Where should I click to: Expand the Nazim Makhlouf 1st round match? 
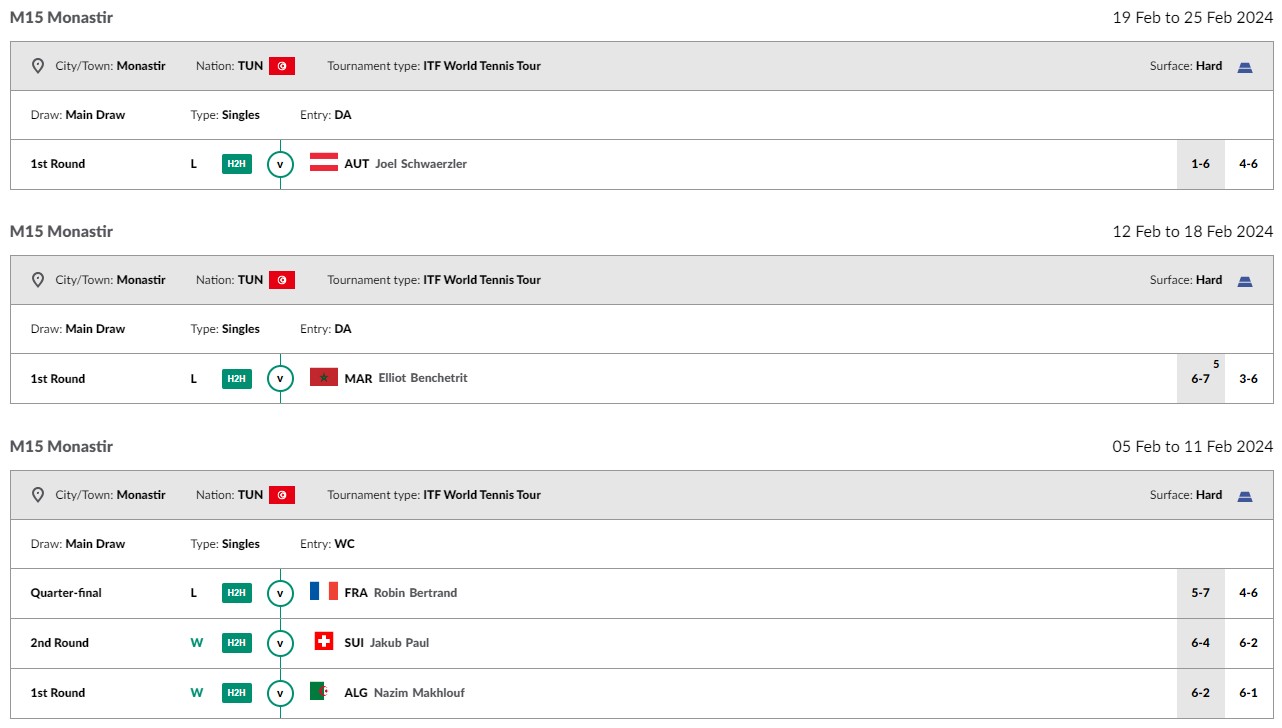(x=280, y=693)
